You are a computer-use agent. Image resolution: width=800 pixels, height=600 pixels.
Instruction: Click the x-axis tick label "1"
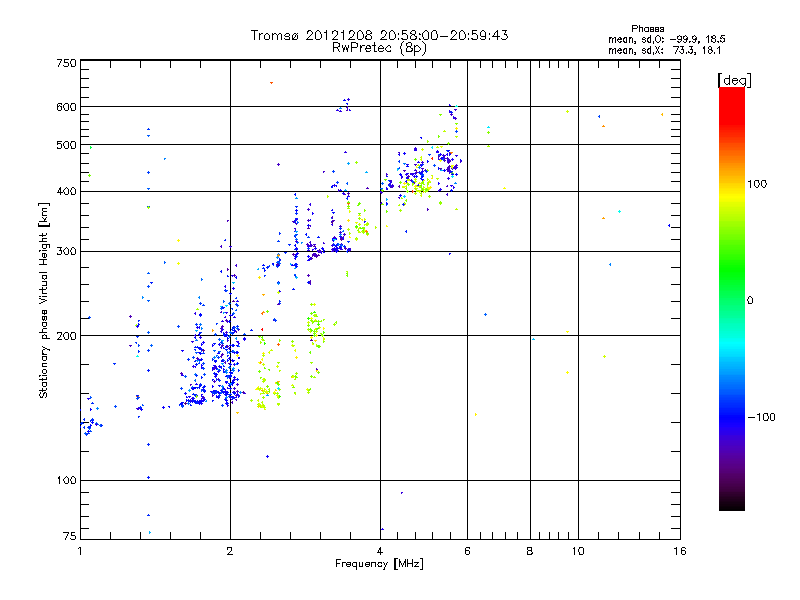click(x=80, y=551)
